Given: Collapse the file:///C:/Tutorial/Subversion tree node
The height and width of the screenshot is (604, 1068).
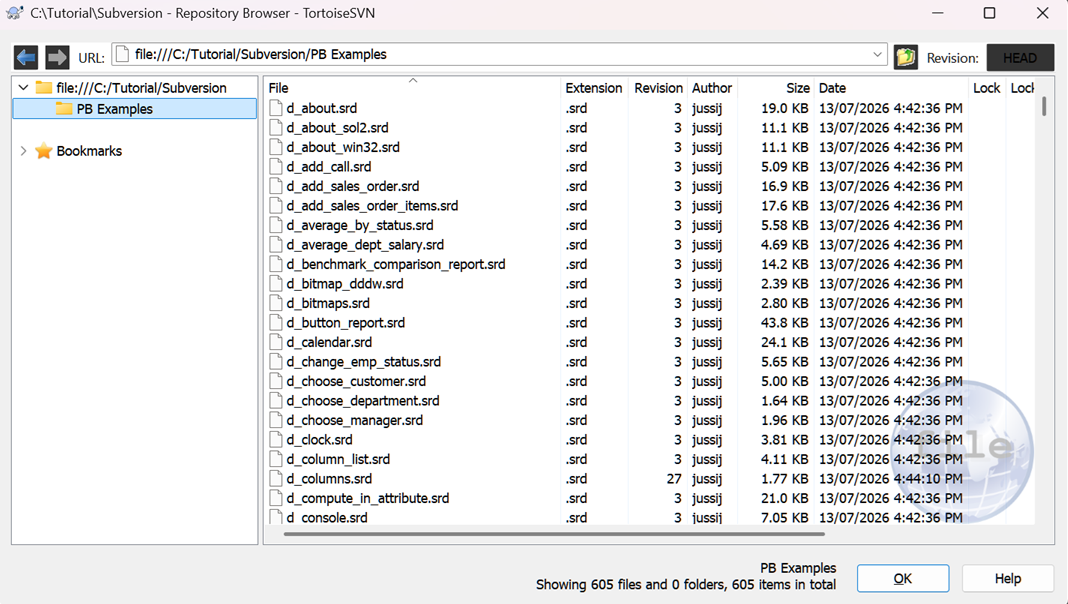Looking at the screenshot, I should (23, 87).
